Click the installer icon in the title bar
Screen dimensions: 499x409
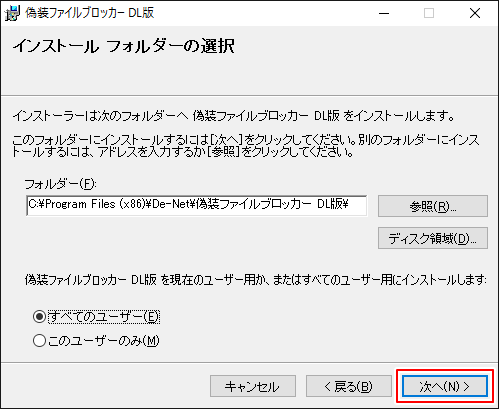12,13
